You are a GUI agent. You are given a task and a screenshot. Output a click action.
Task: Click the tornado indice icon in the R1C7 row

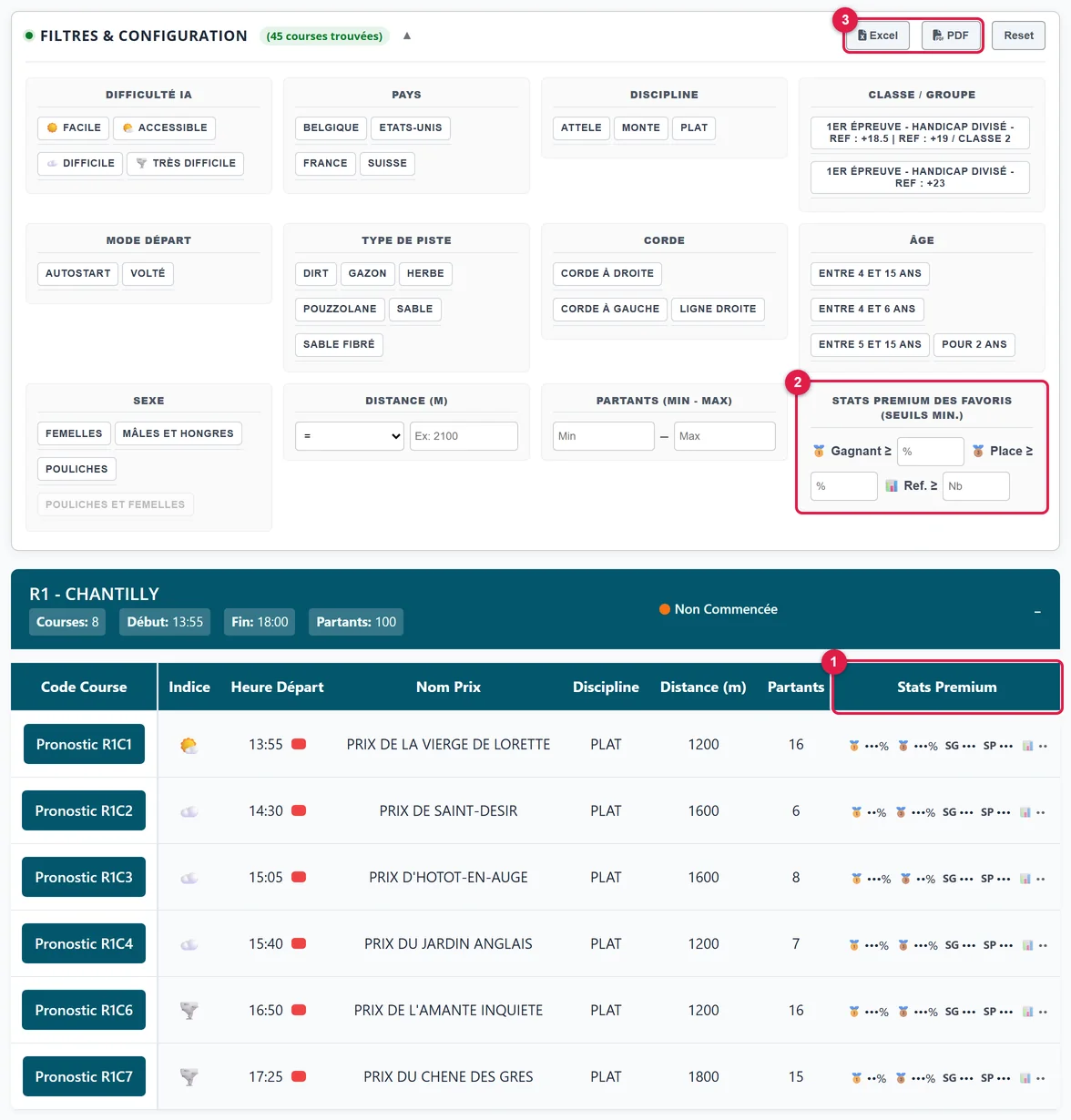189,1077
